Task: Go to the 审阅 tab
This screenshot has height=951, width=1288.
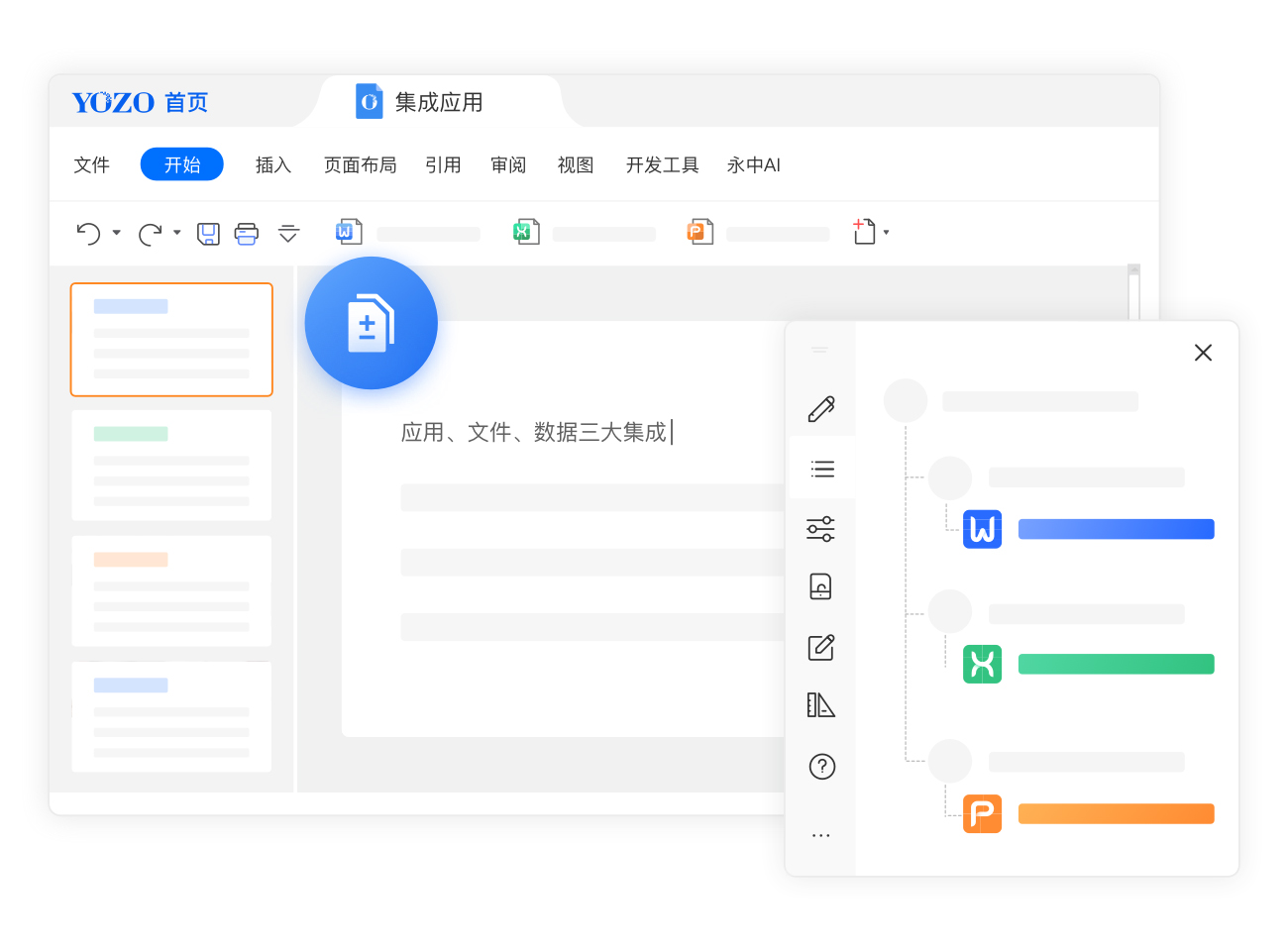Action: tap(508, 164)
